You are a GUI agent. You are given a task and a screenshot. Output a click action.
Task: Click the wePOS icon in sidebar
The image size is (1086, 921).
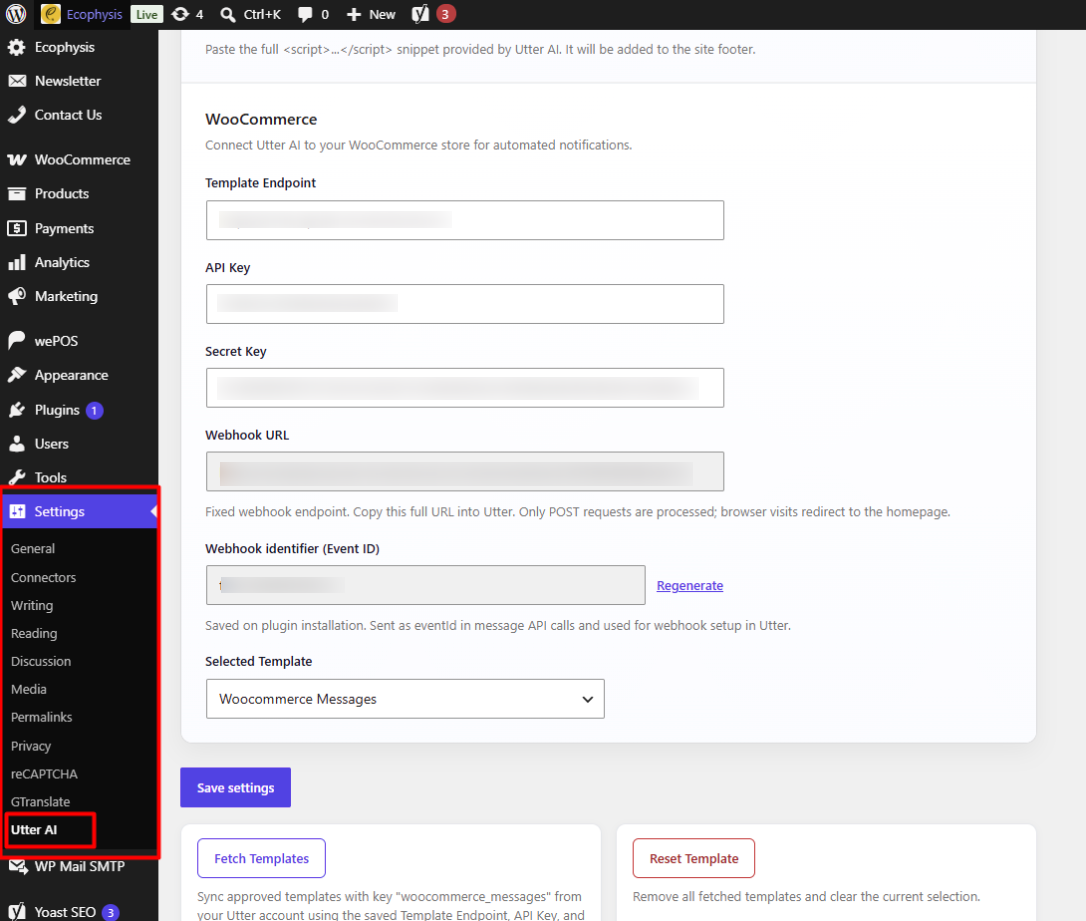pyautogui.click(x=17, y=341)
